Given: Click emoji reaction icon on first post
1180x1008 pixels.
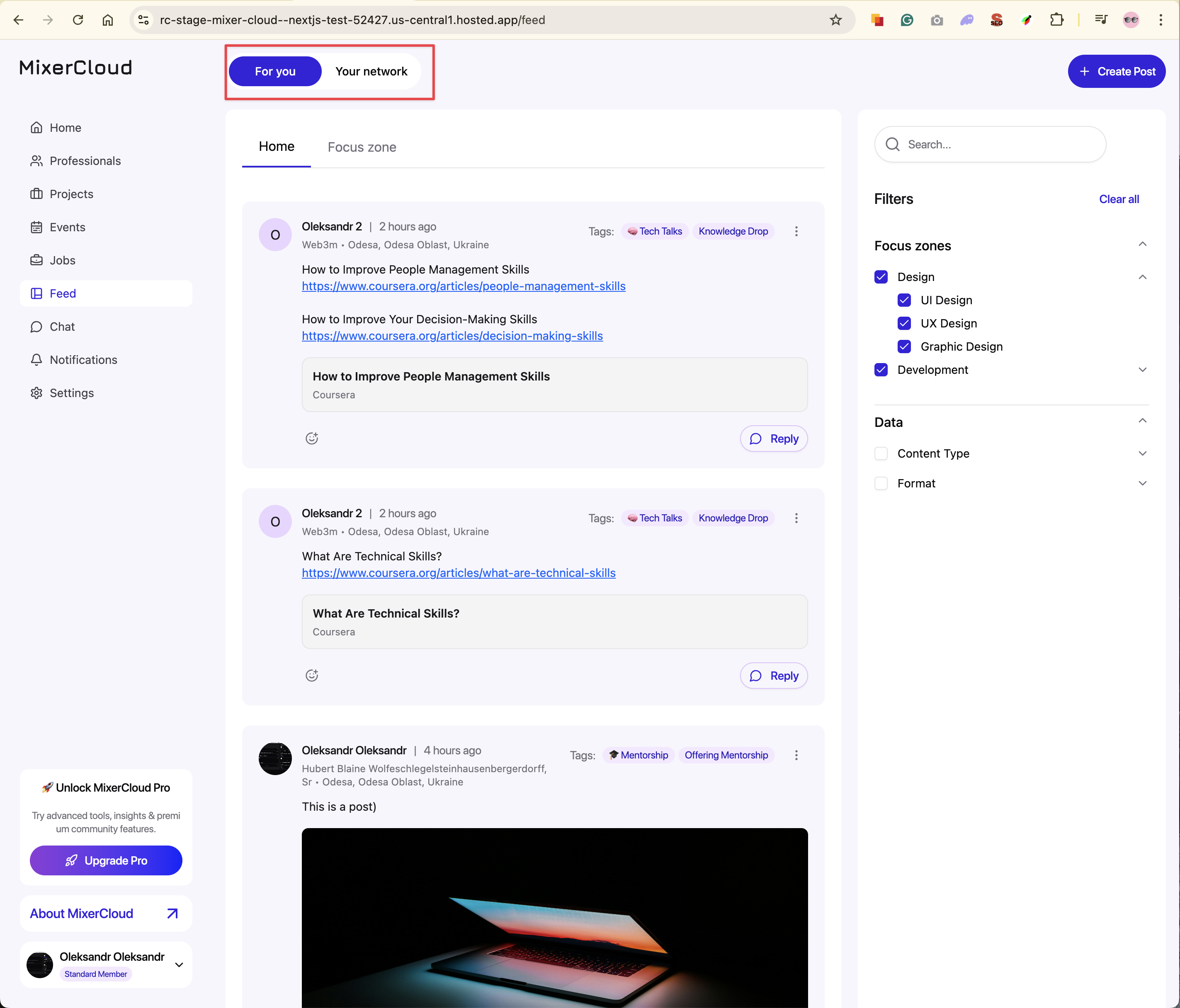Looking at the screenshot, I should click(311, 438).
